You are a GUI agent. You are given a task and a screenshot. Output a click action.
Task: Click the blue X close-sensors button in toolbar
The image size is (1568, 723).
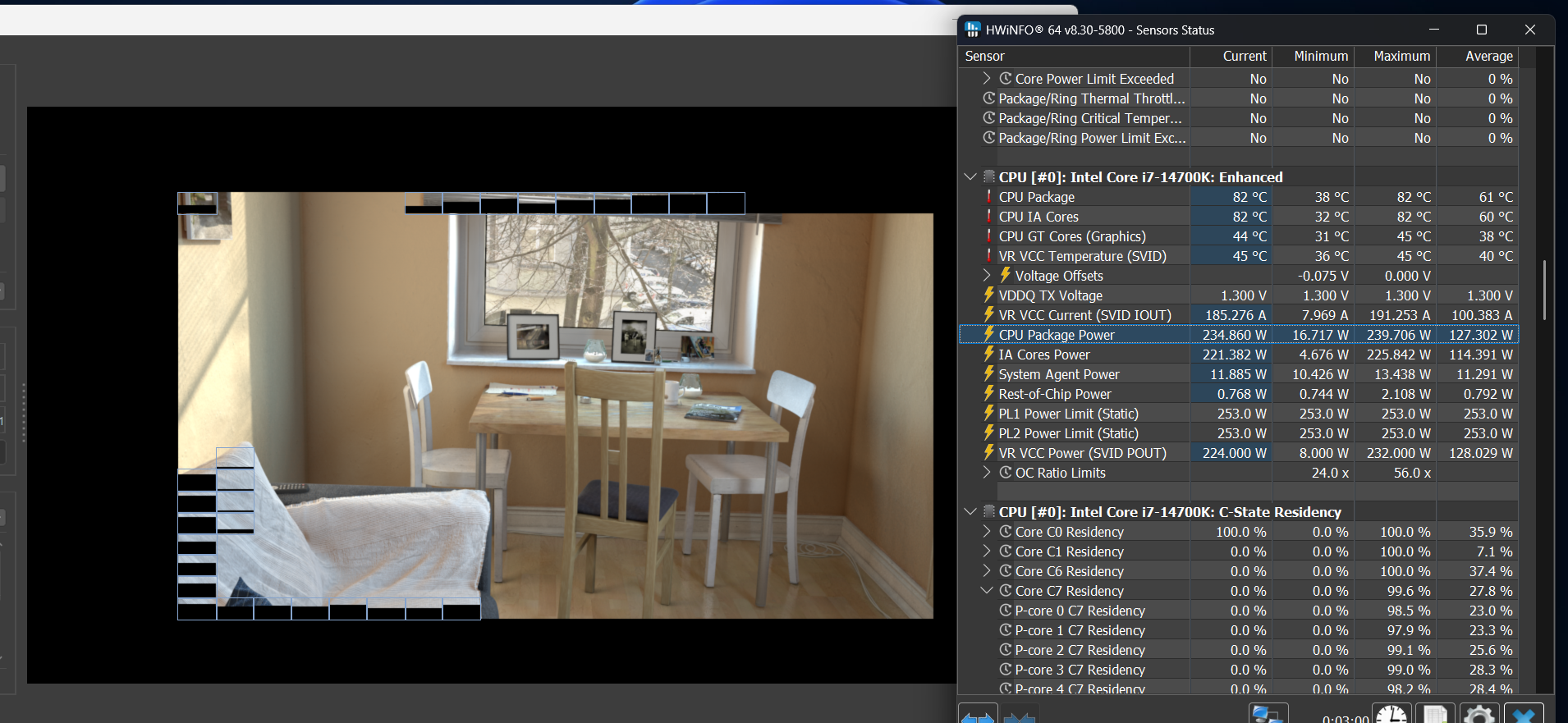coord(1524,715)
